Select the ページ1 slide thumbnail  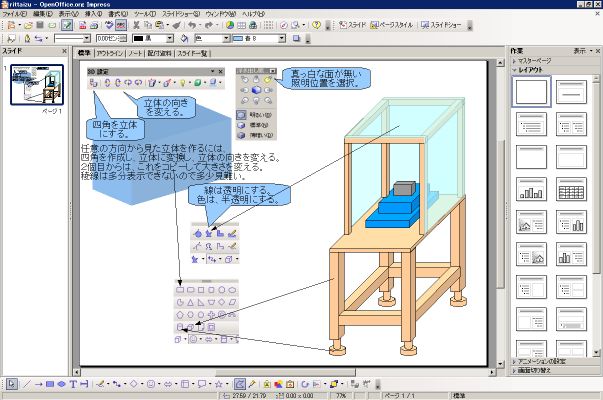pyautogui.click(x=37, y=83)
